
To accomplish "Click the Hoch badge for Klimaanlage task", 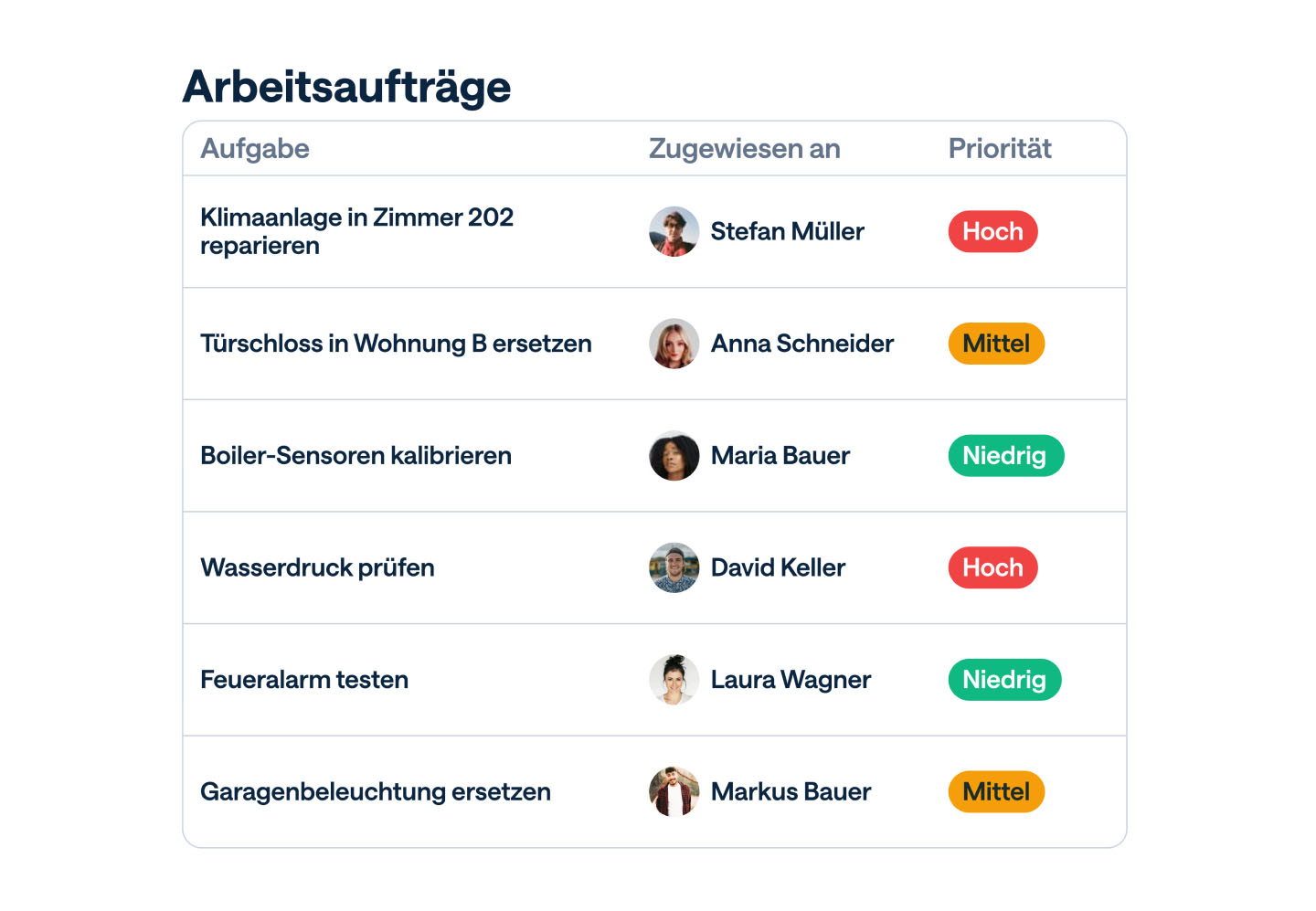I will pyautogui.click(x=992, y=231).
